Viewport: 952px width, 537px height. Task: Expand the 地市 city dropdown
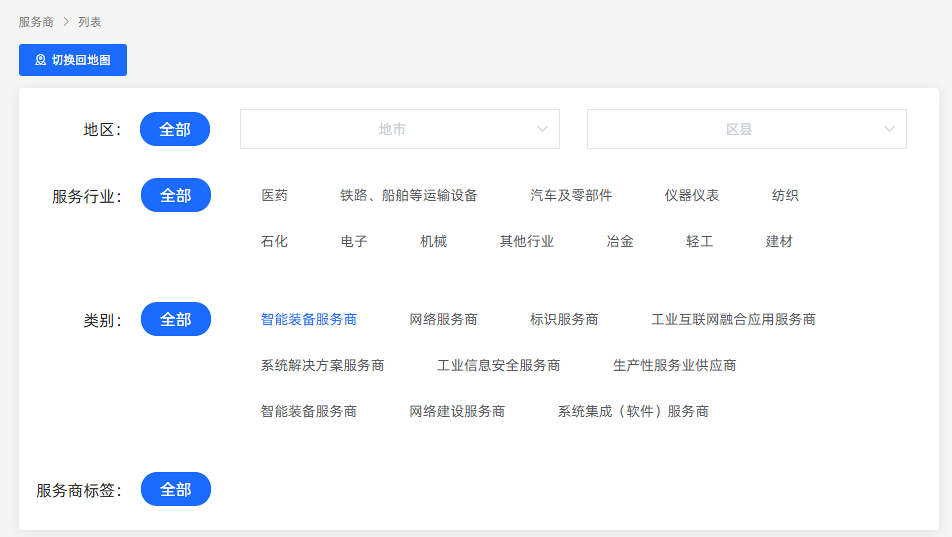[x=399, y=129]
